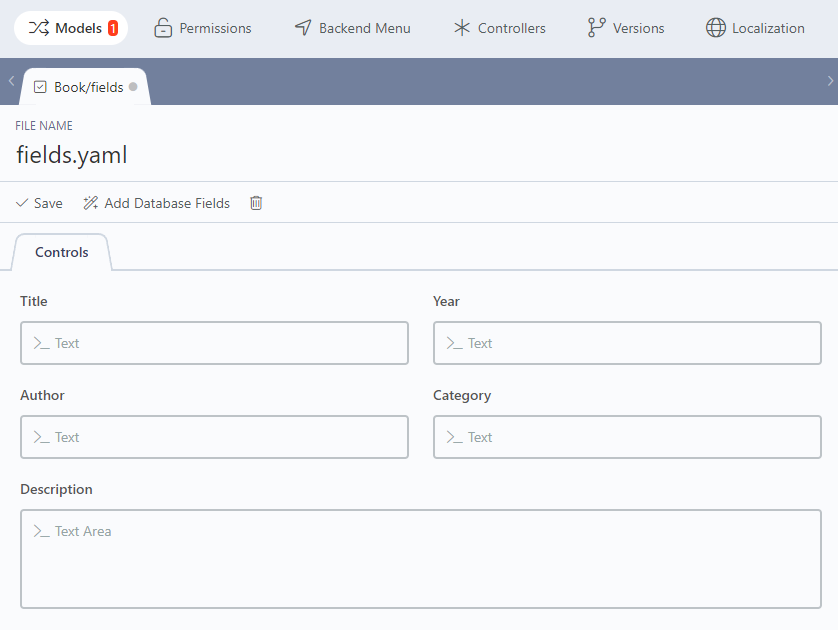The height and width of the screenshot is (630, 838).
Task: Save the form fields
Action: 39,203
